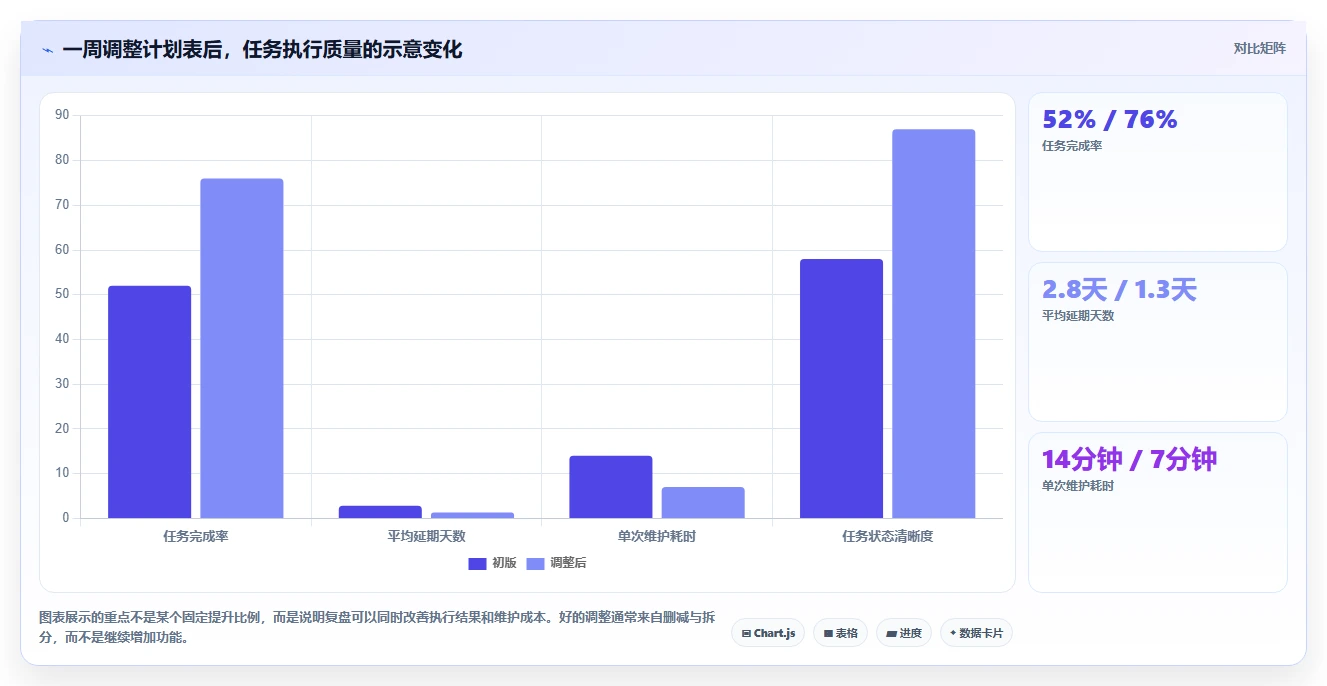Click the footer note starting 图表展示的重点

pyautogui.click(x=377, y=627)
